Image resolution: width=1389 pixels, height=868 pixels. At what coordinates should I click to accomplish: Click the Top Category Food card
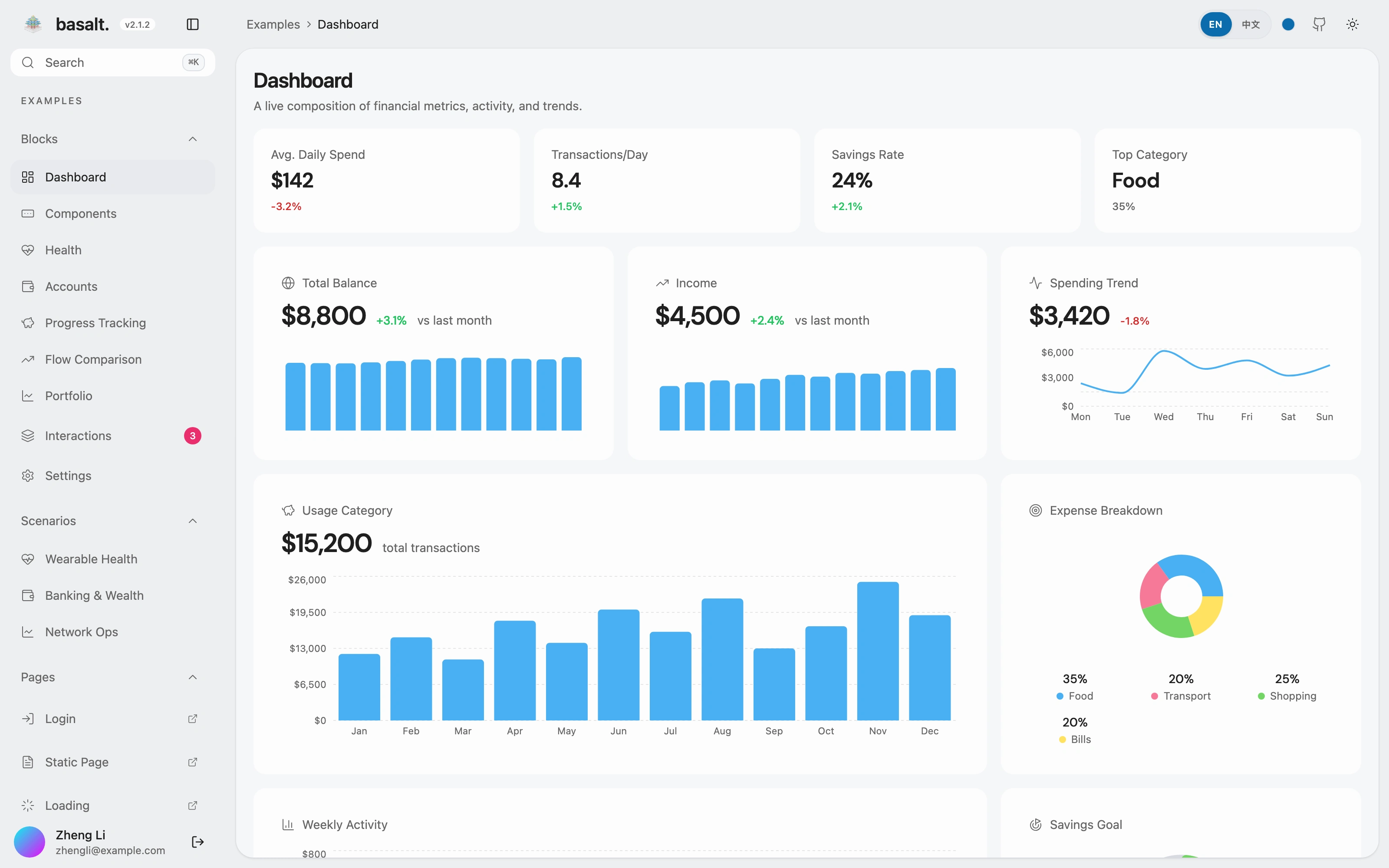click(x=1228, y=180)
